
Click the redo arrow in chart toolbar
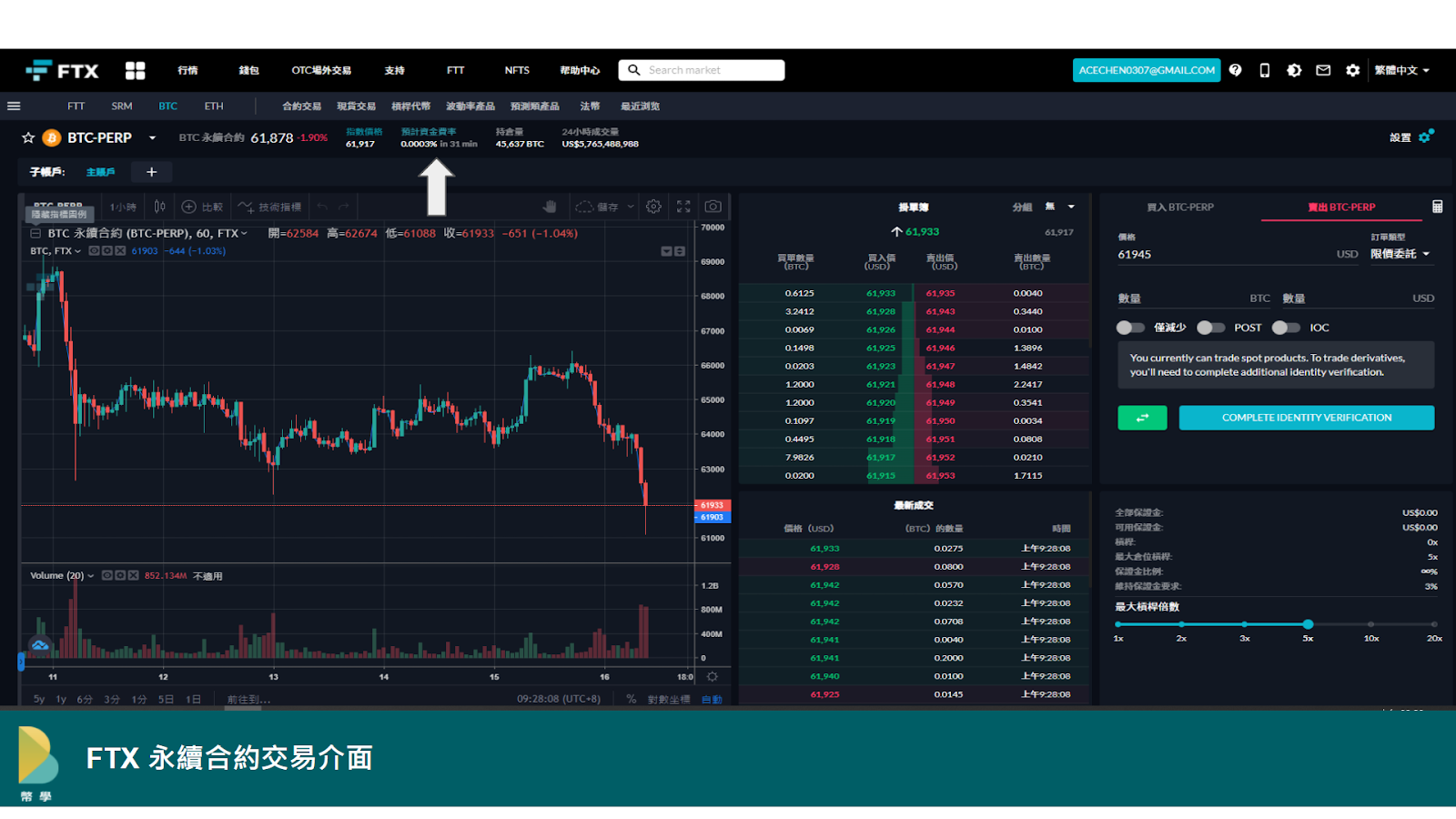[344, 207]
